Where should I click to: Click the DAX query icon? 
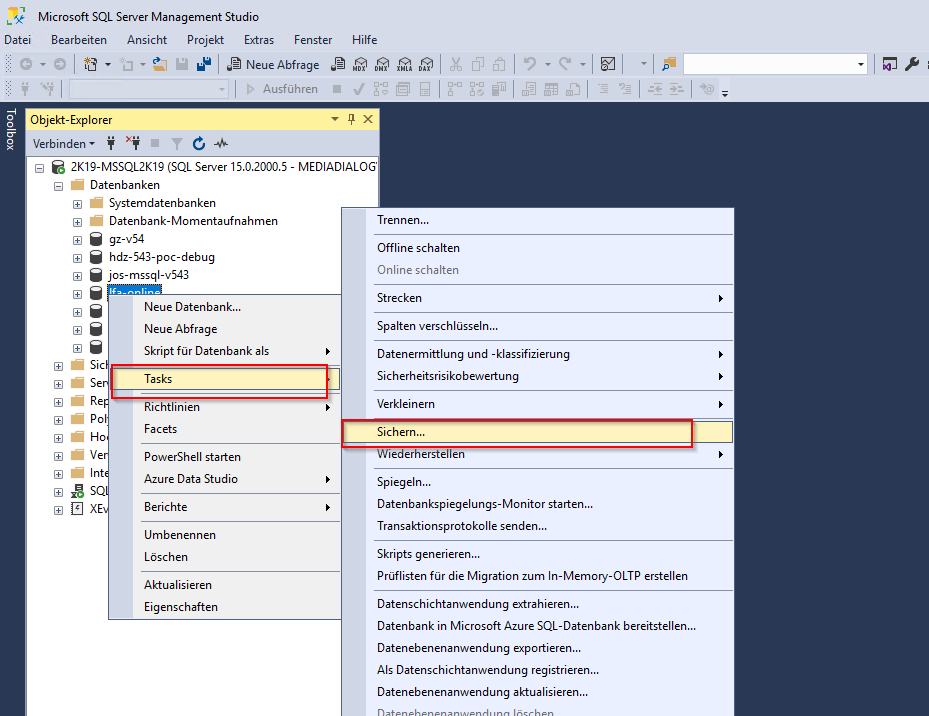point(427,64)
